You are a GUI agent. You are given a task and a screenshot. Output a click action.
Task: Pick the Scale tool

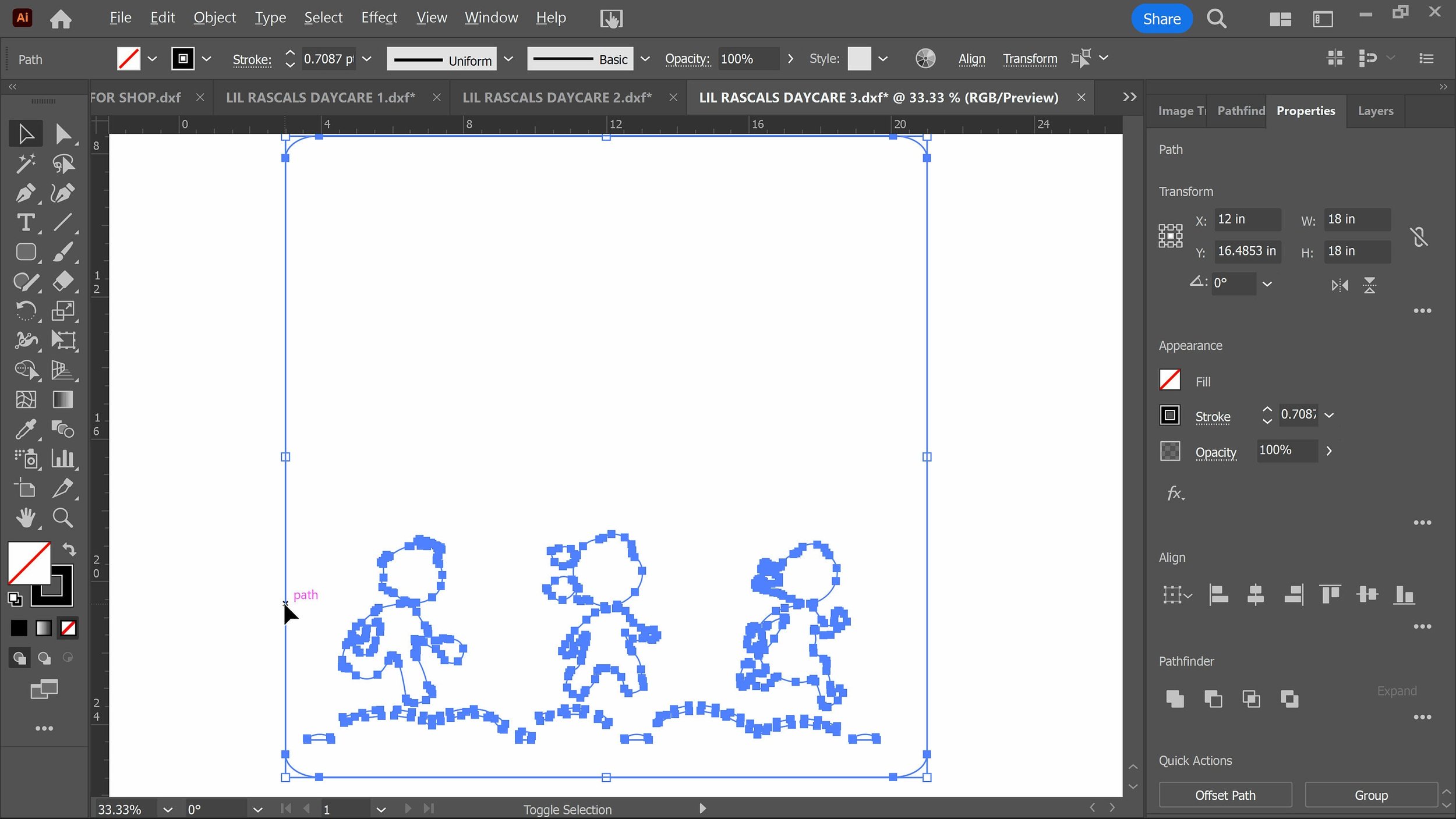point(63,311)
